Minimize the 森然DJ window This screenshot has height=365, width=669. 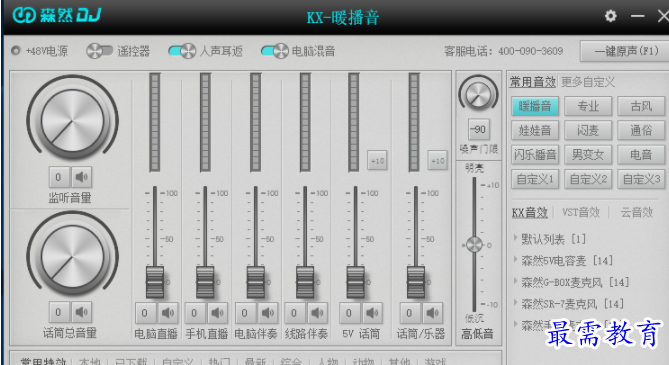click(637, 16)
